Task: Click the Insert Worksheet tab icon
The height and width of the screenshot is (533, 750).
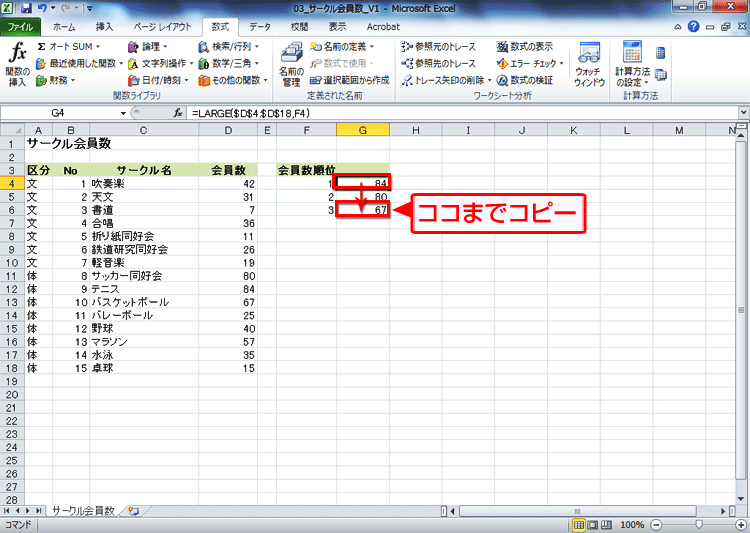Action: [133, 511]
